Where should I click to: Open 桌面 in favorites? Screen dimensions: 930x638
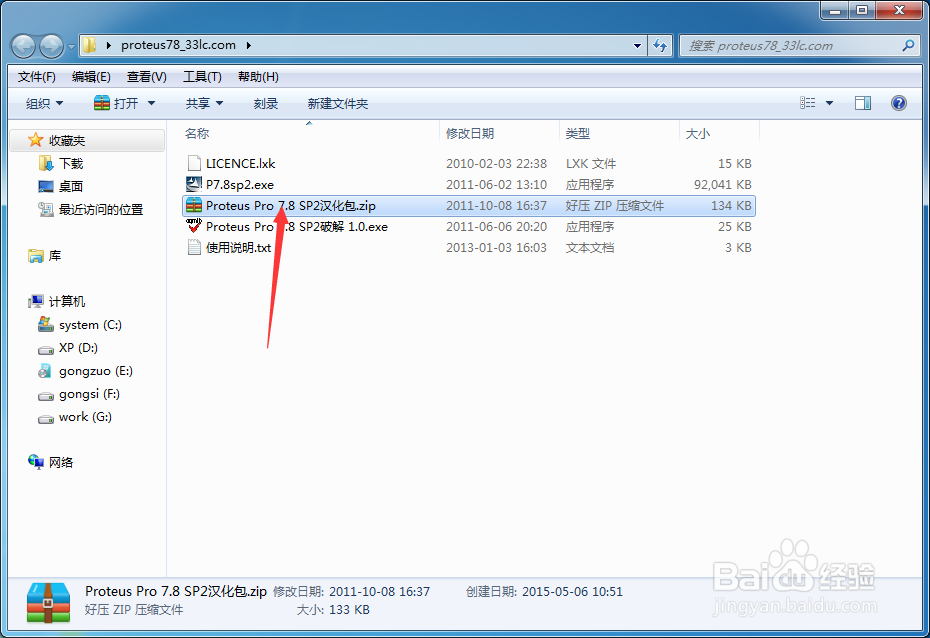71,186
